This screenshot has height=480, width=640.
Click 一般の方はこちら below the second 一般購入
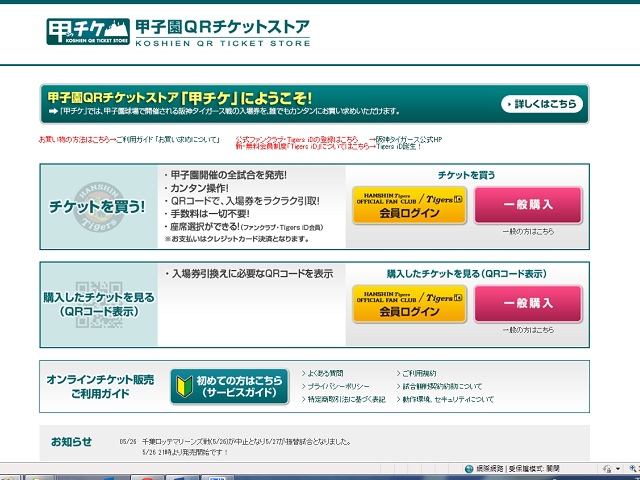[528, 330]
